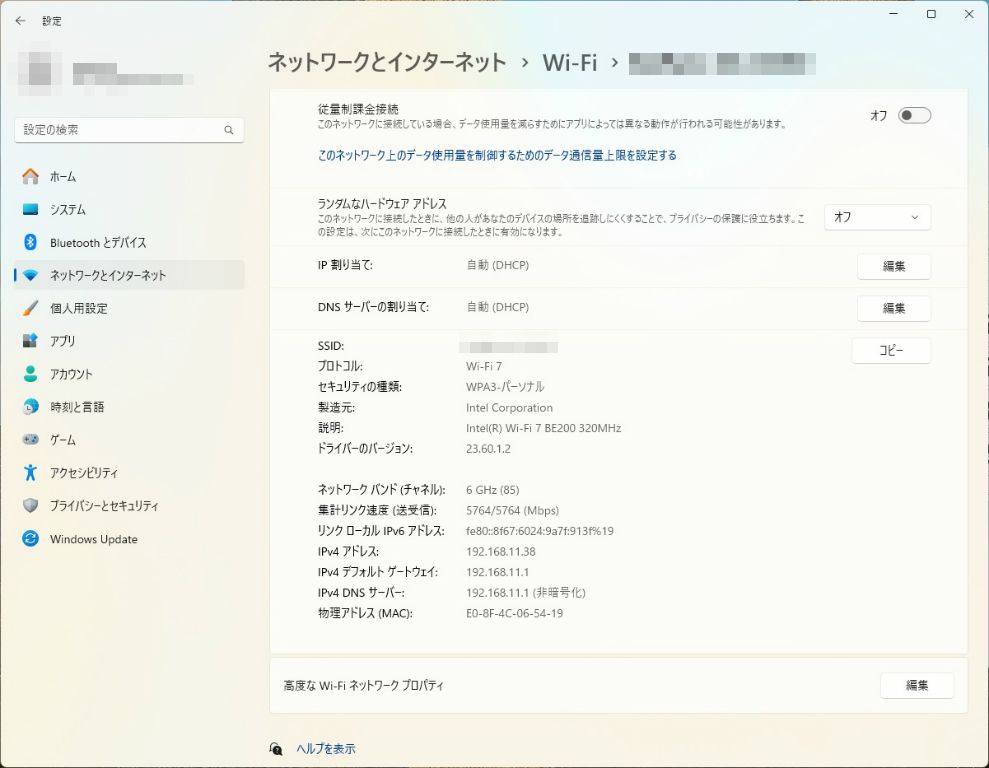Open 個人用設定 in the sidebar
Viewport: 989px width, 768px height.
click(129, 308)
